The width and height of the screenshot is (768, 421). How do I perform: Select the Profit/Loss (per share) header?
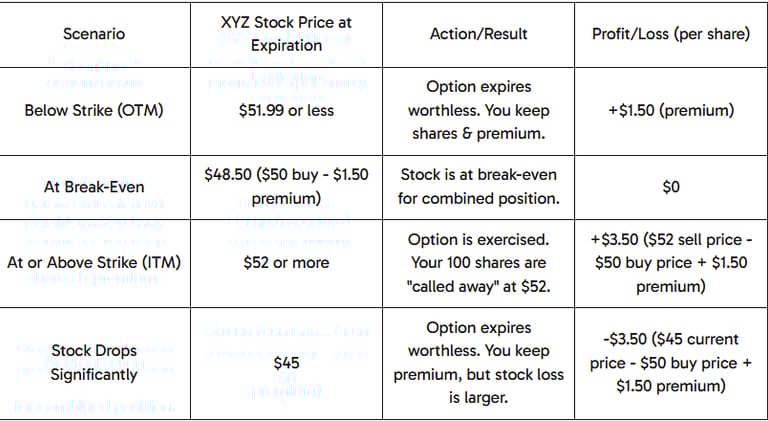671,34
